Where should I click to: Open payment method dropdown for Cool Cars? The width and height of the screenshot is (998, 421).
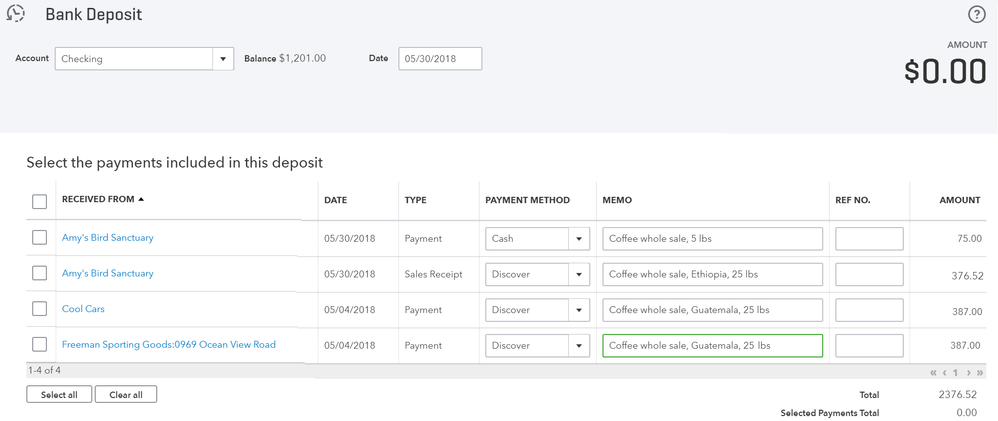(x=578, y=310)
